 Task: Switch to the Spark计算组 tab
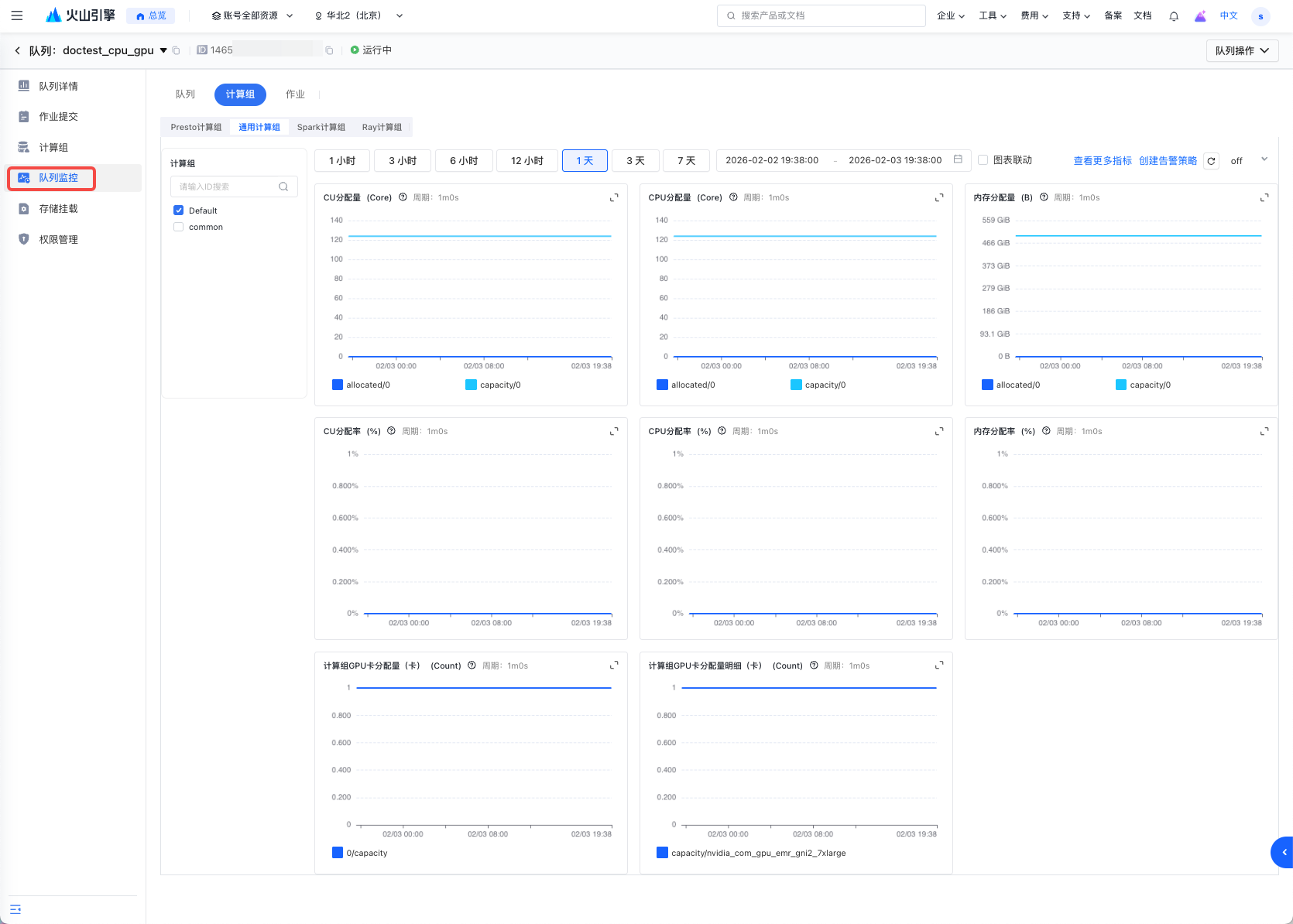pos(321,127)
